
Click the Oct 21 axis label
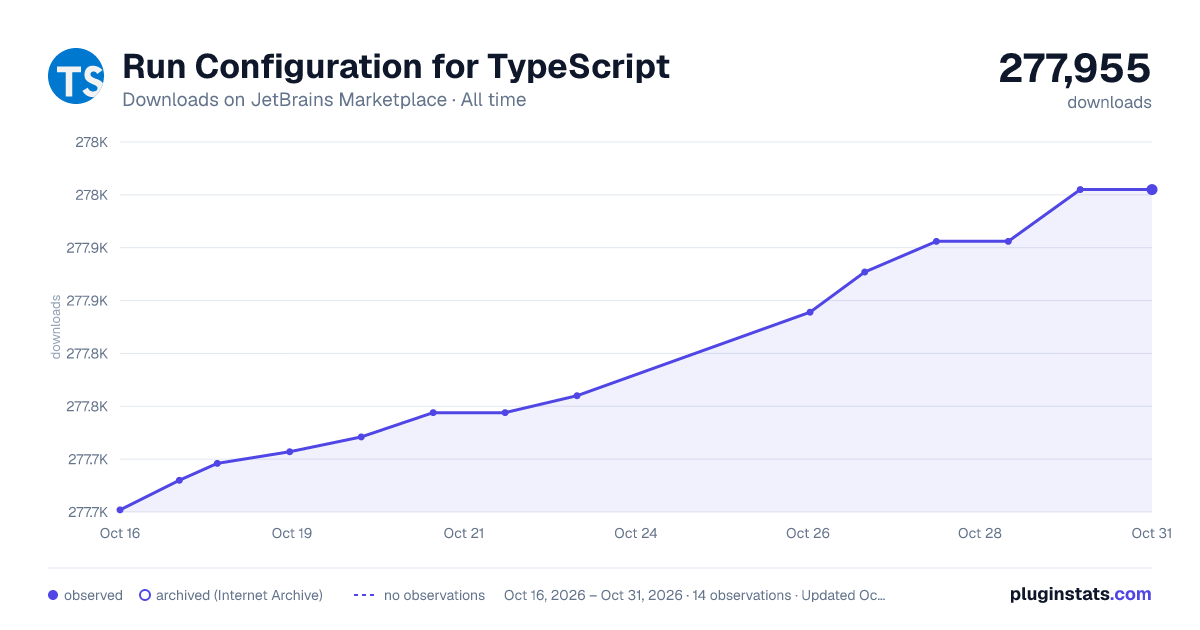pos(464,533)
